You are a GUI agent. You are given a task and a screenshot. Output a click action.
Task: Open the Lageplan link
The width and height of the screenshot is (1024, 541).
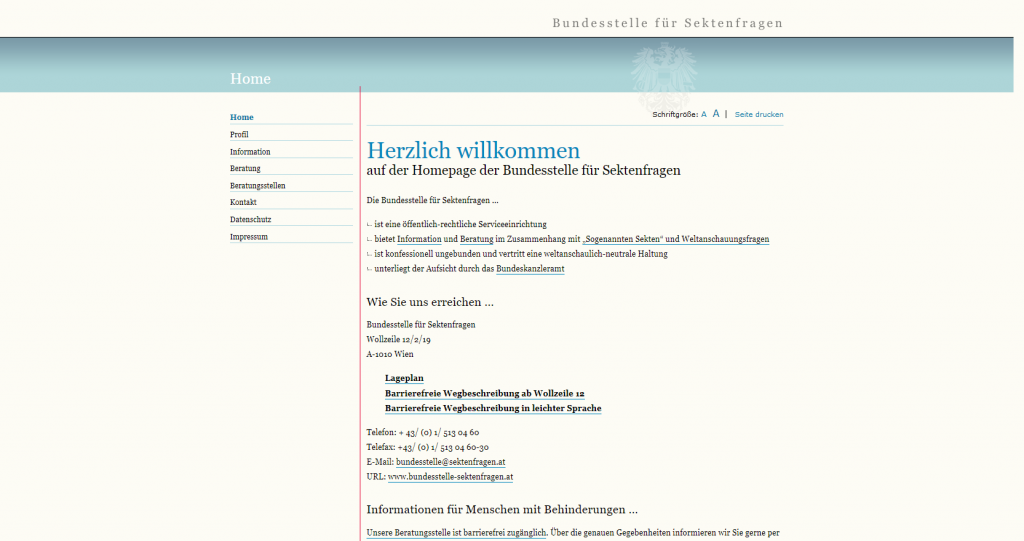tap(404, 378)
